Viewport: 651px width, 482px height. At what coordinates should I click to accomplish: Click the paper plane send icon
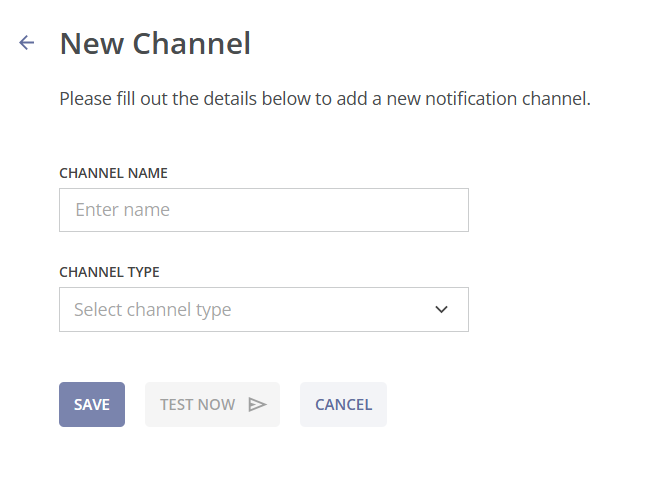tap(257, 404)
